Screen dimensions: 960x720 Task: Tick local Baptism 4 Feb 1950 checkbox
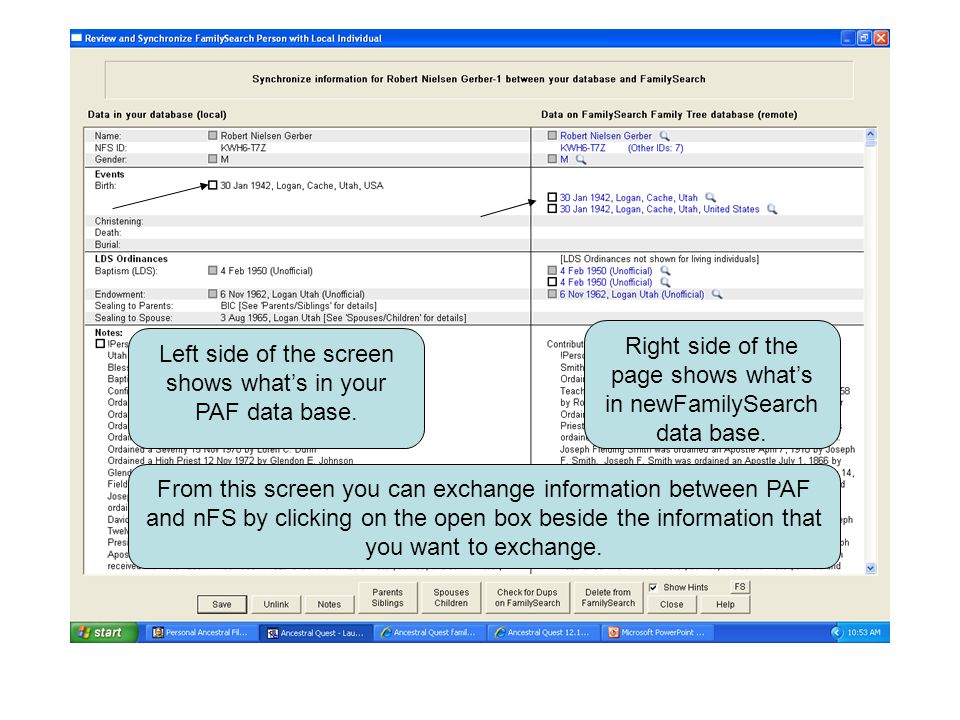tap(212, 270)
